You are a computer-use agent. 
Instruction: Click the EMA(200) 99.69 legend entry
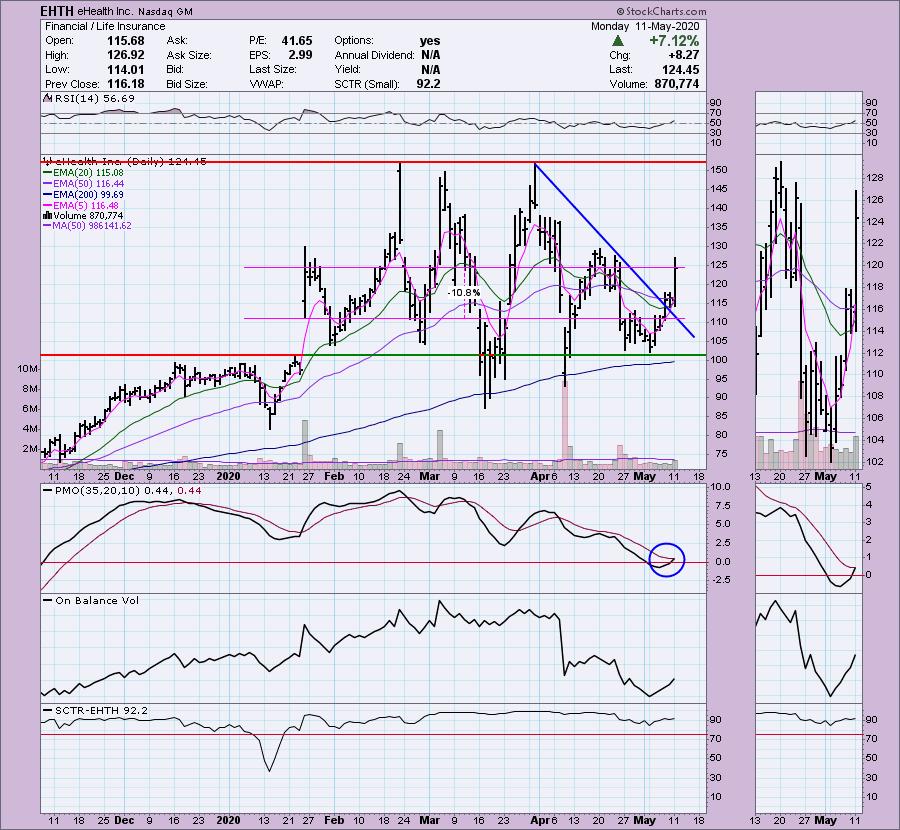pyautogui.click(x=83, y=194)
